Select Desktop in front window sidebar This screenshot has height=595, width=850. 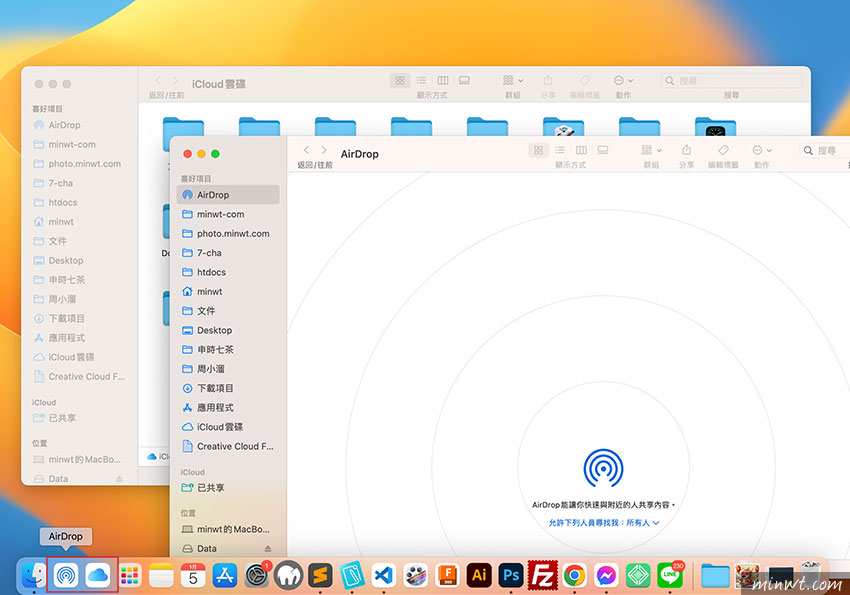(228, 330)
